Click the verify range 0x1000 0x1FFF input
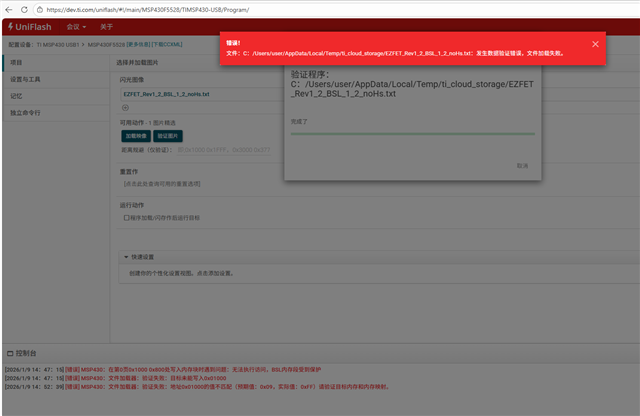 coord(224,150)
